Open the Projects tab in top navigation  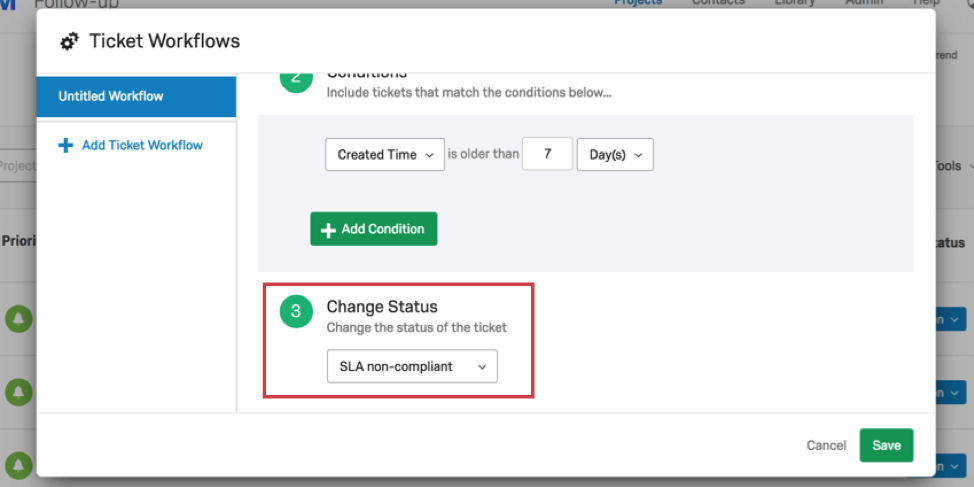(637, 3)
